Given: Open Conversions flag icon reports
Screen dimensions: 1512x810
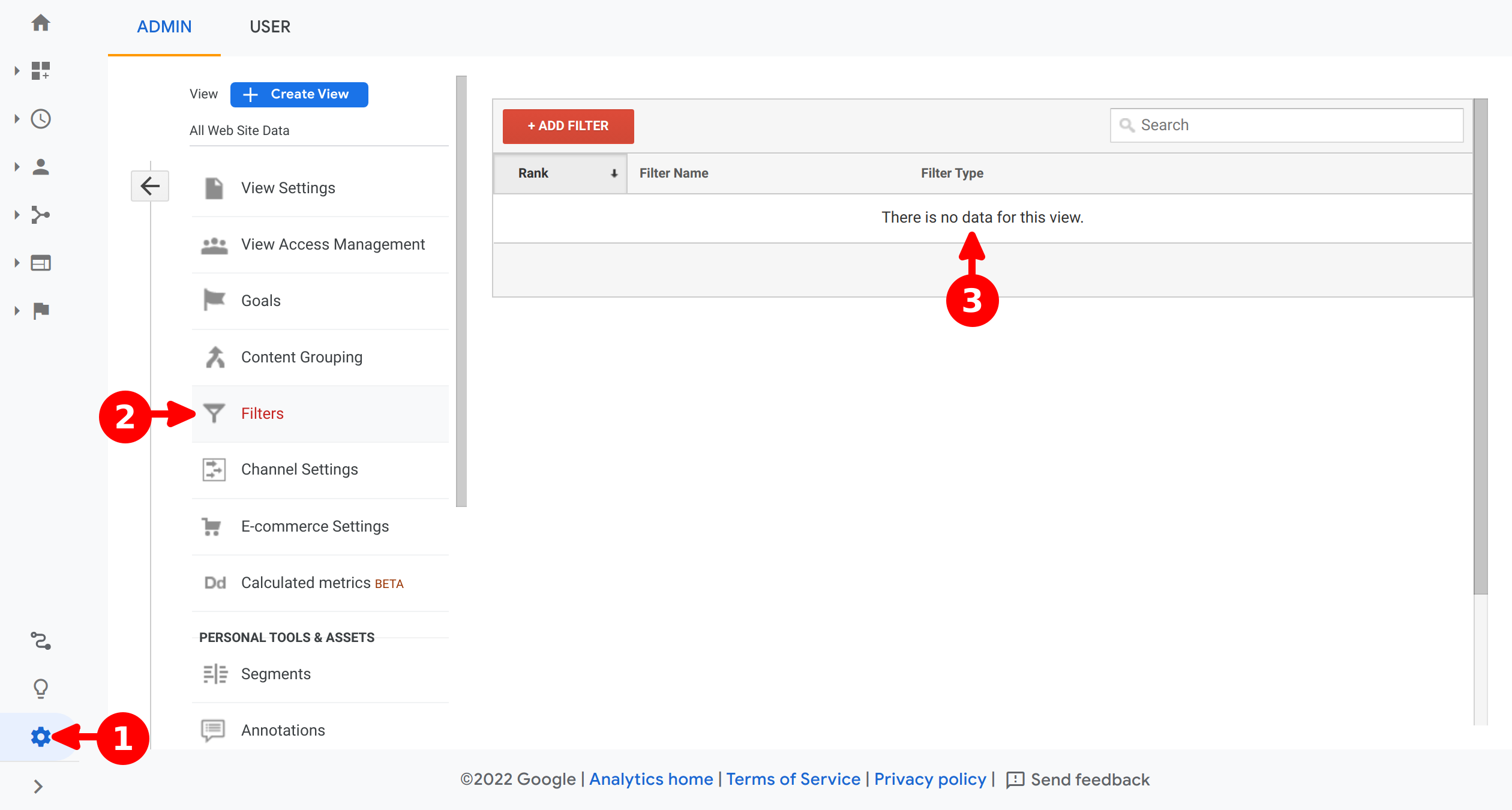Looking at the screenshot, I should pos(40,311).
